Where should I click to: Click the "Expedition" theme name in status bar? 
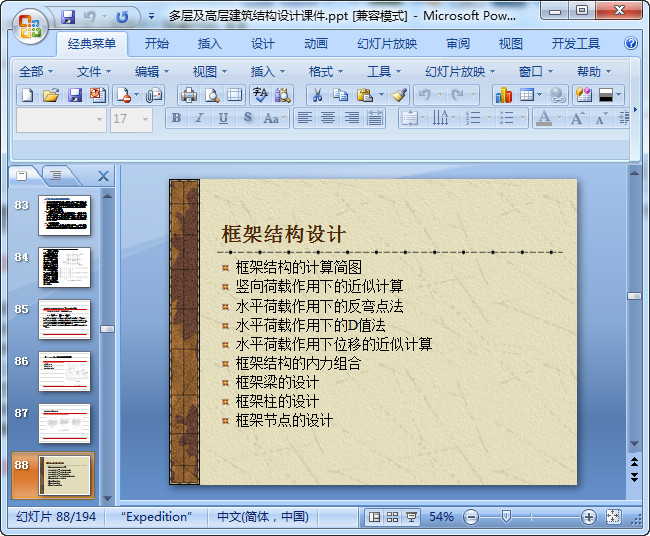(x=156, y=517)
